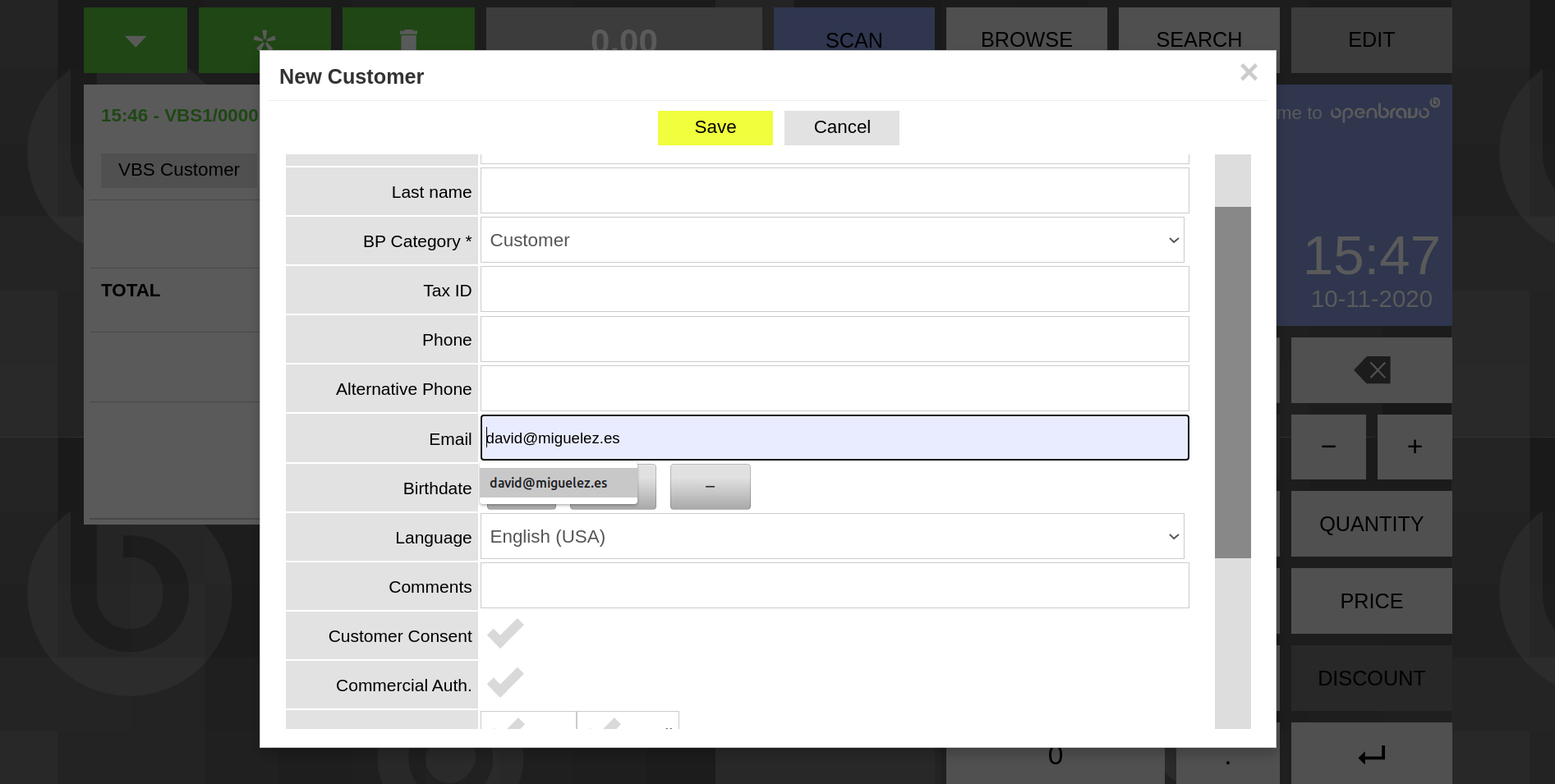
Task: Open the BP Category dropdown
Action: coord(832,241)
